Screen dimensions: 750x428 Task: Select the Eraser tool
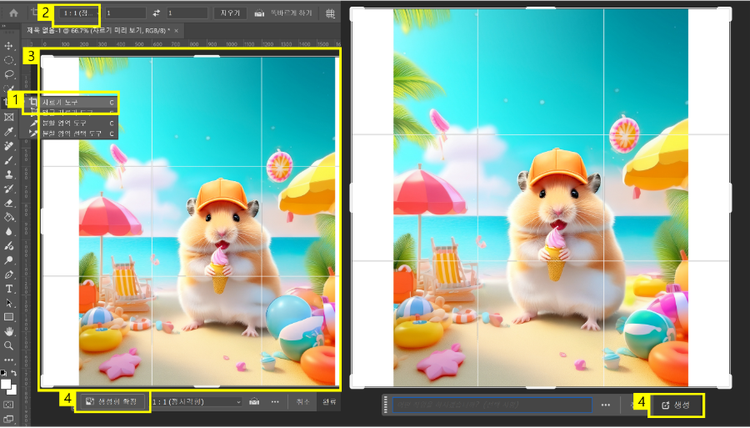click(x=9, y=203)
